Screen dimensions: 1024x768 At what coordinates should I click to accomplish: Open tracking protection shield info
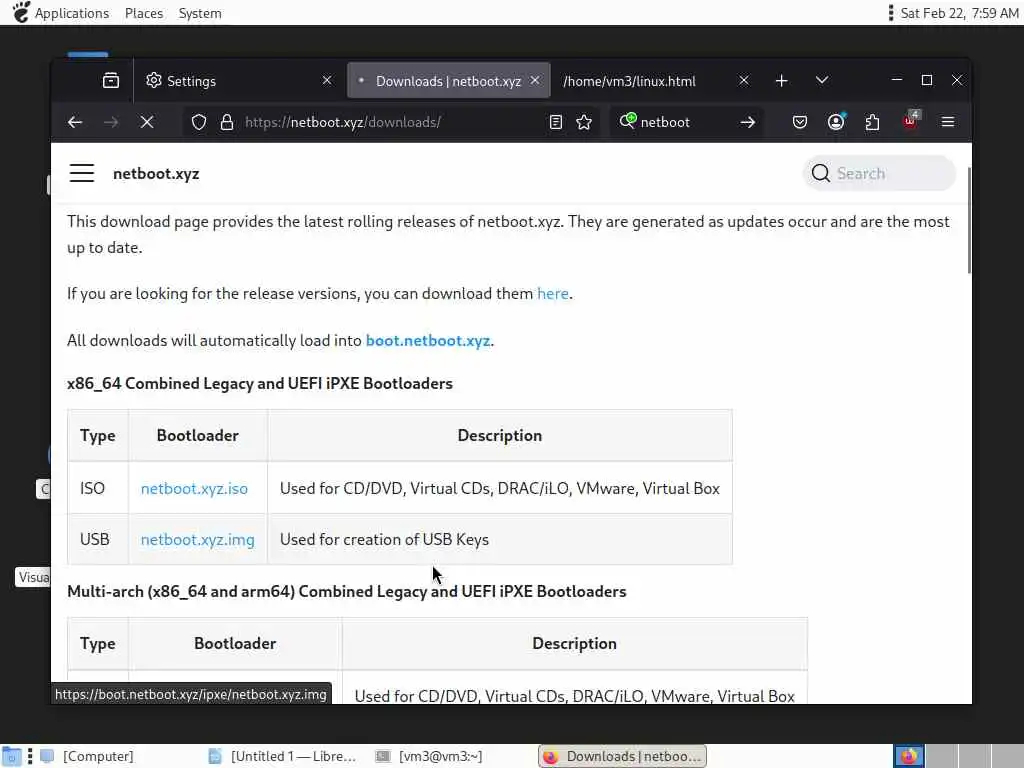coord(199,122)
